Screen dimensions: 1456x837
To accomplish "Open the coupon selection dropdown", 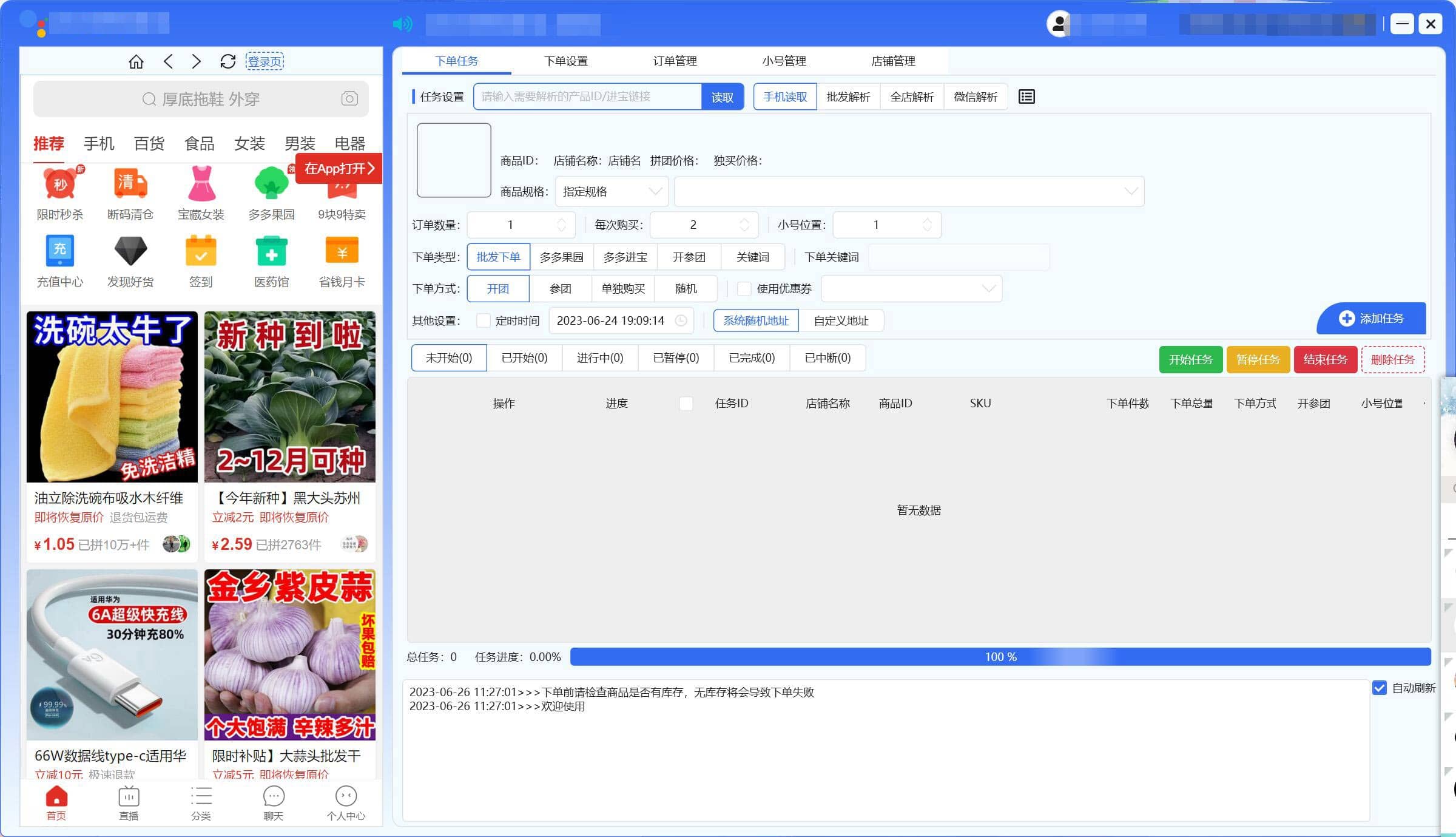I will 911,289.
